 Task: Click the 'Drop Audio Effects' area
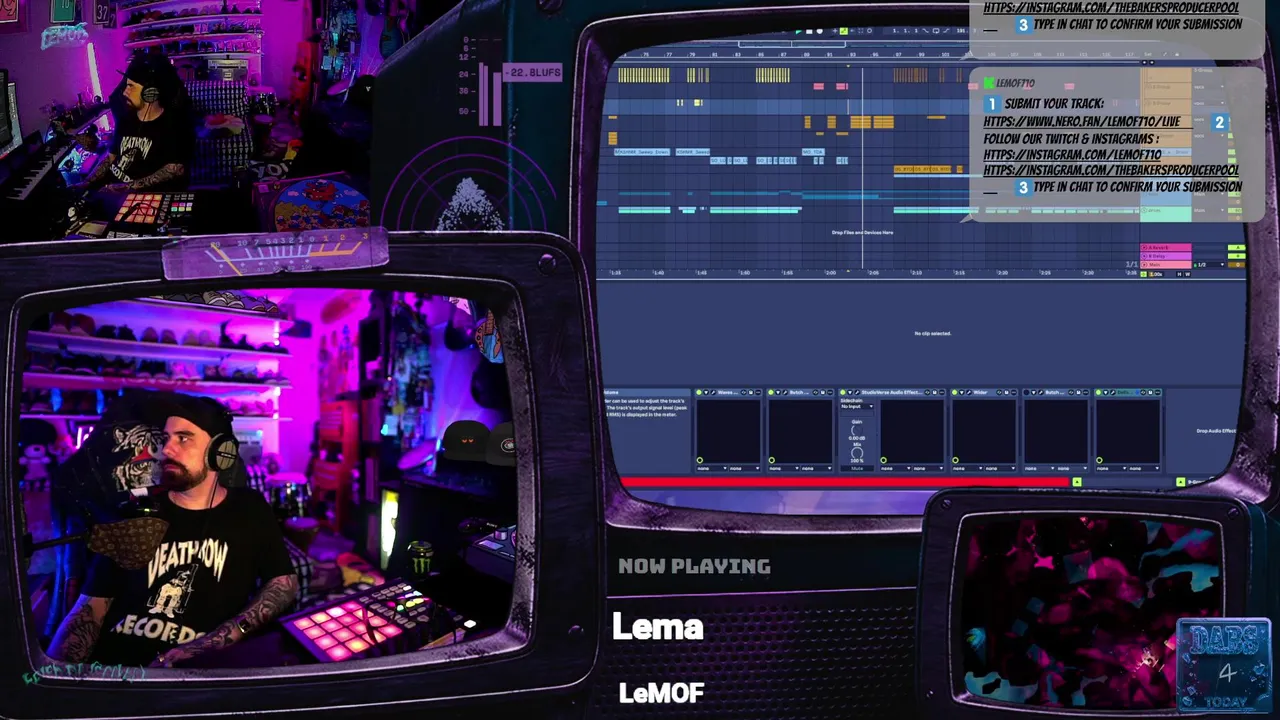coord(1216,431)
